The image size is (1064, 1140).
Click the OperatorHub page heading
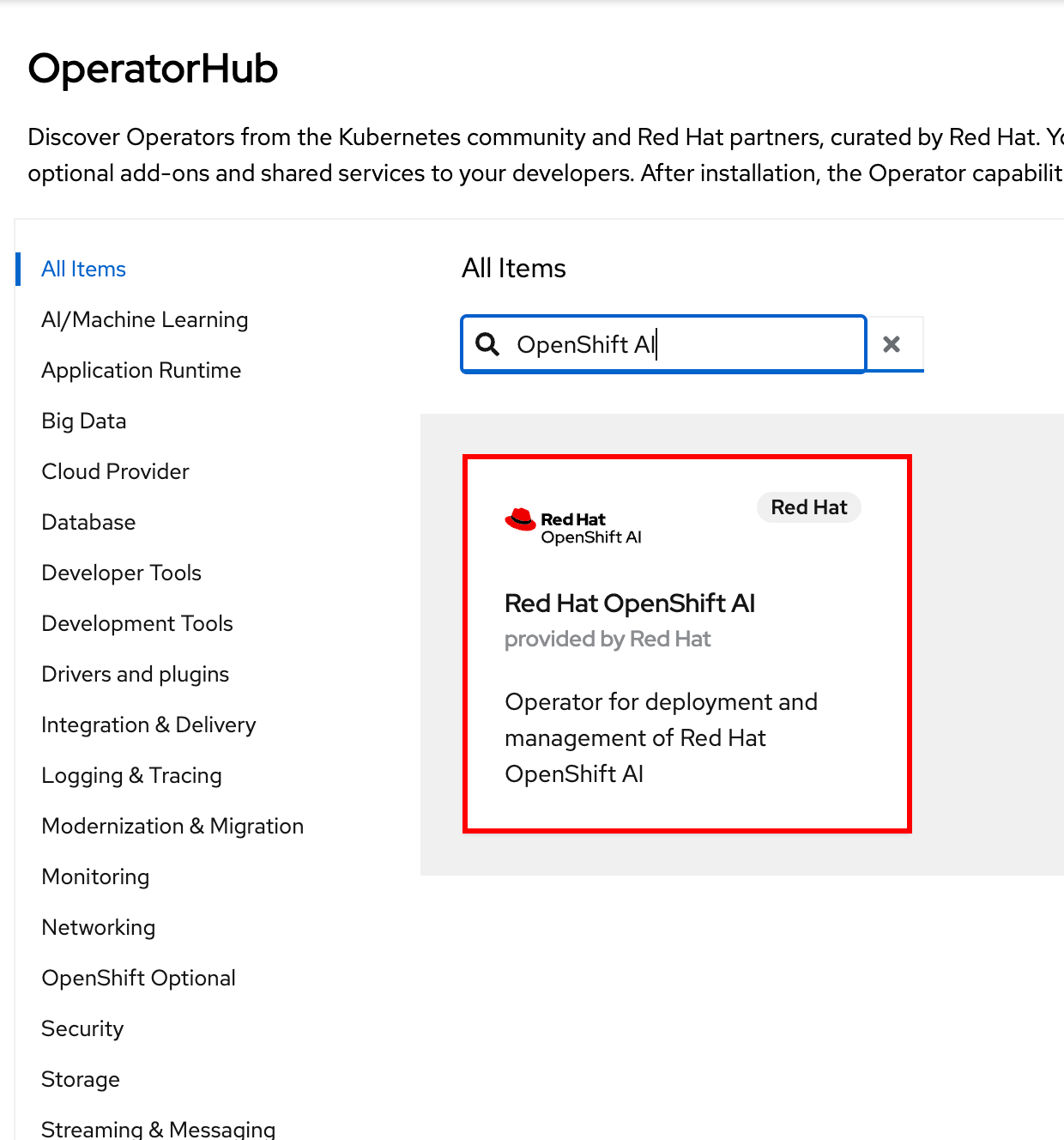pyautogui.click(x=153, y=69)
